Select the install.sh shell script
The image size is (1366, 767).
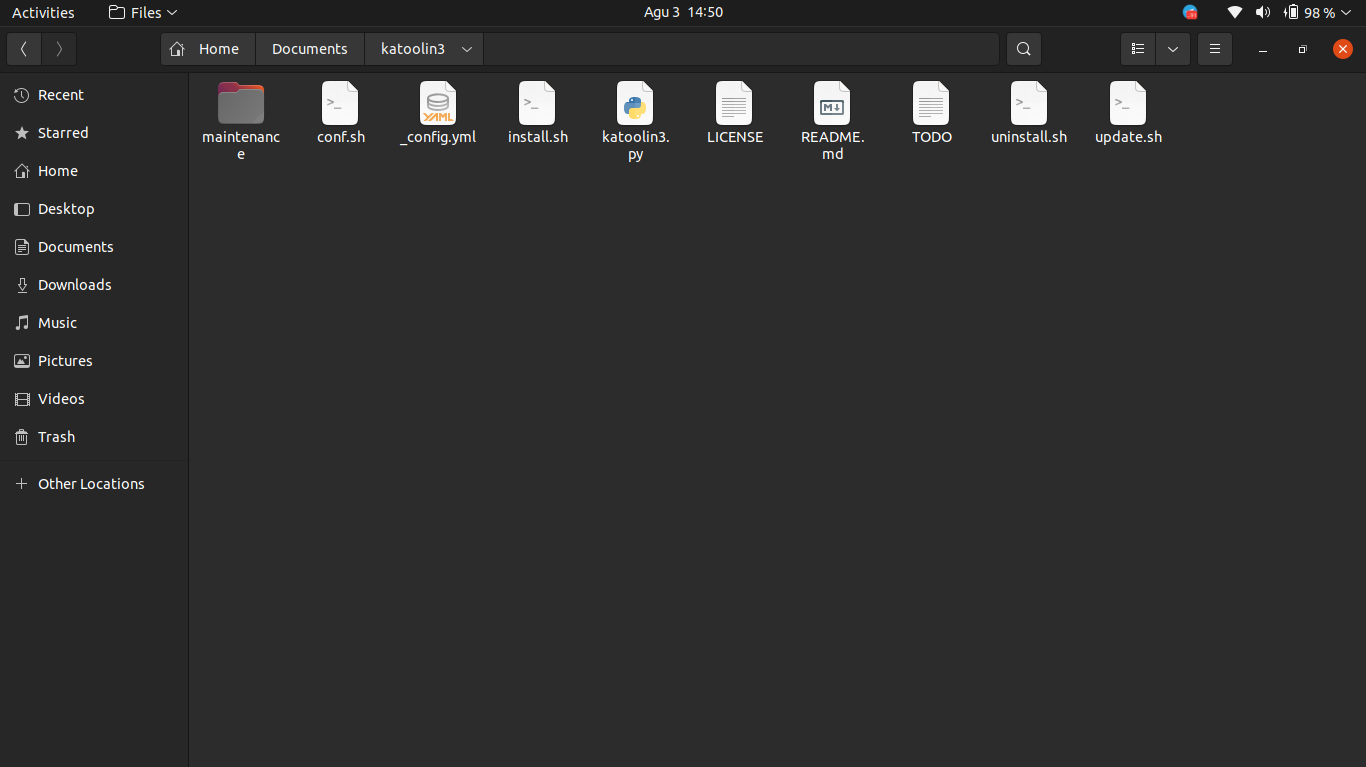[x=537, y=112]
